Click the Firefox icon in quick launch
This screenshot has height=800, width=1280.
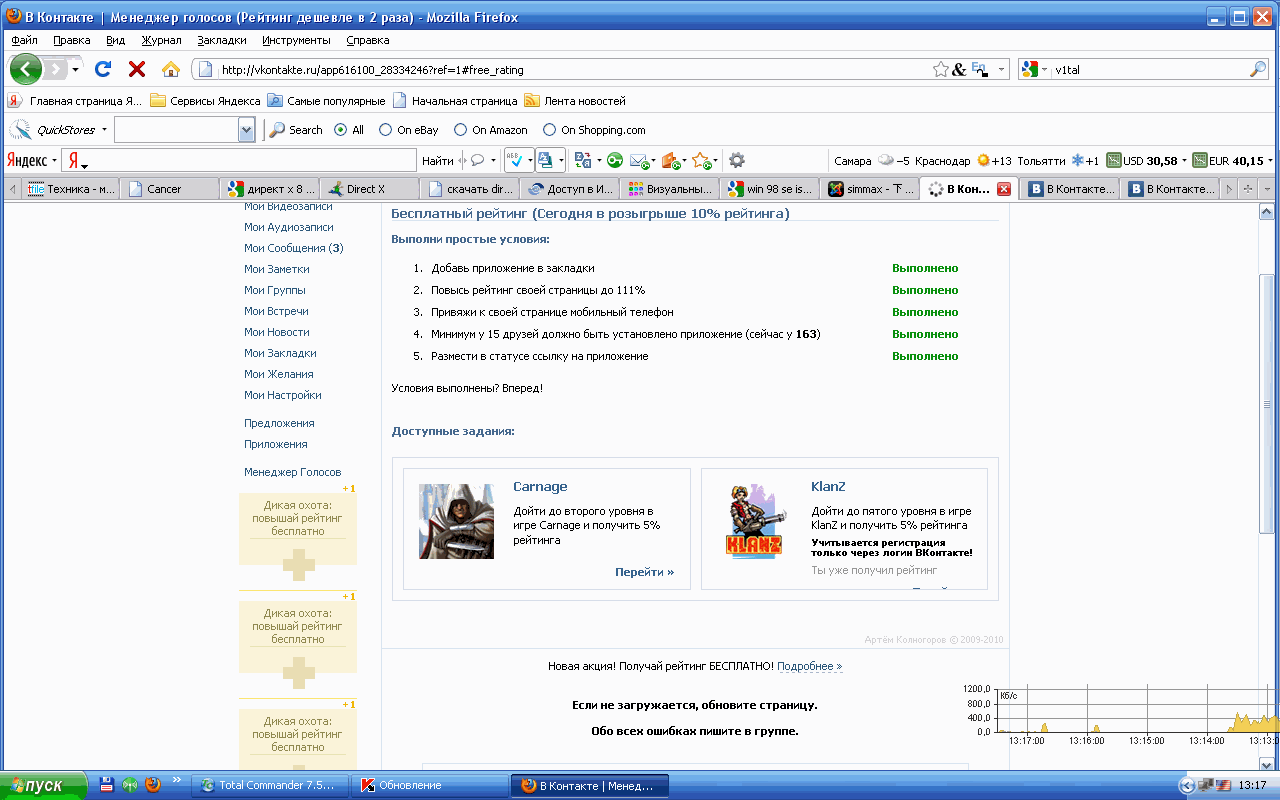pos(152,785)
